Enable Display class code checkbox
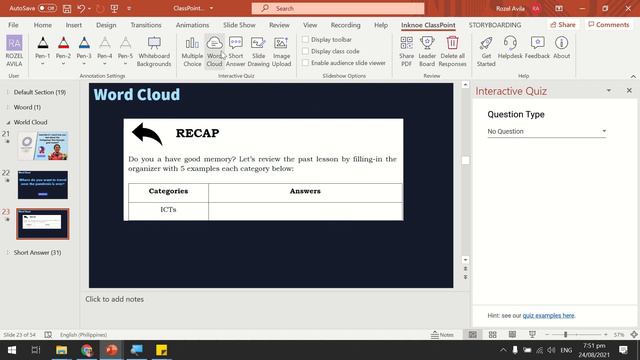This screenshot has height=360, width=640. tap(305, 51)
